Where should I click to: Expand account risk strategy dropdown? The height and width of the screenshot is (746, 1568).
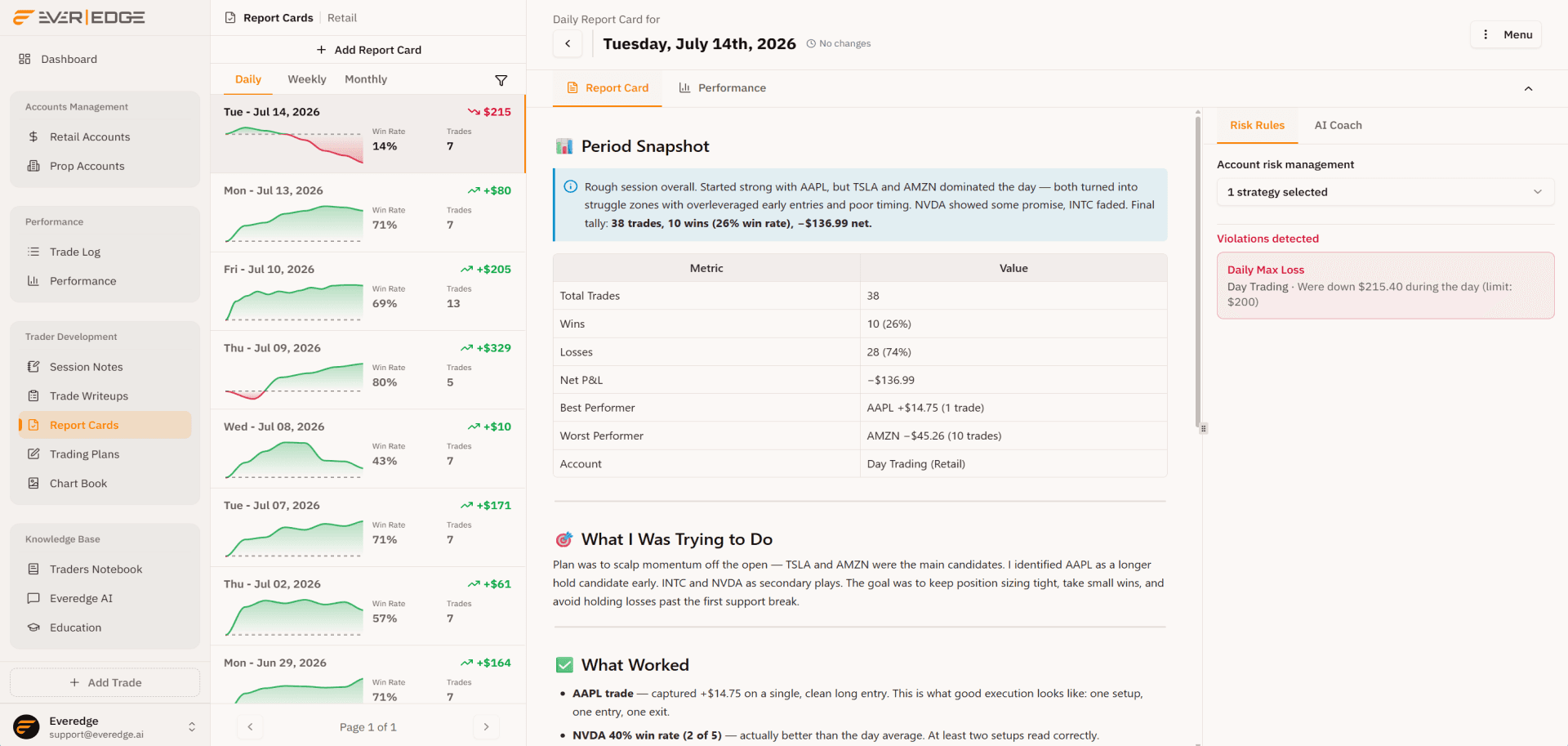[1385, 192]
